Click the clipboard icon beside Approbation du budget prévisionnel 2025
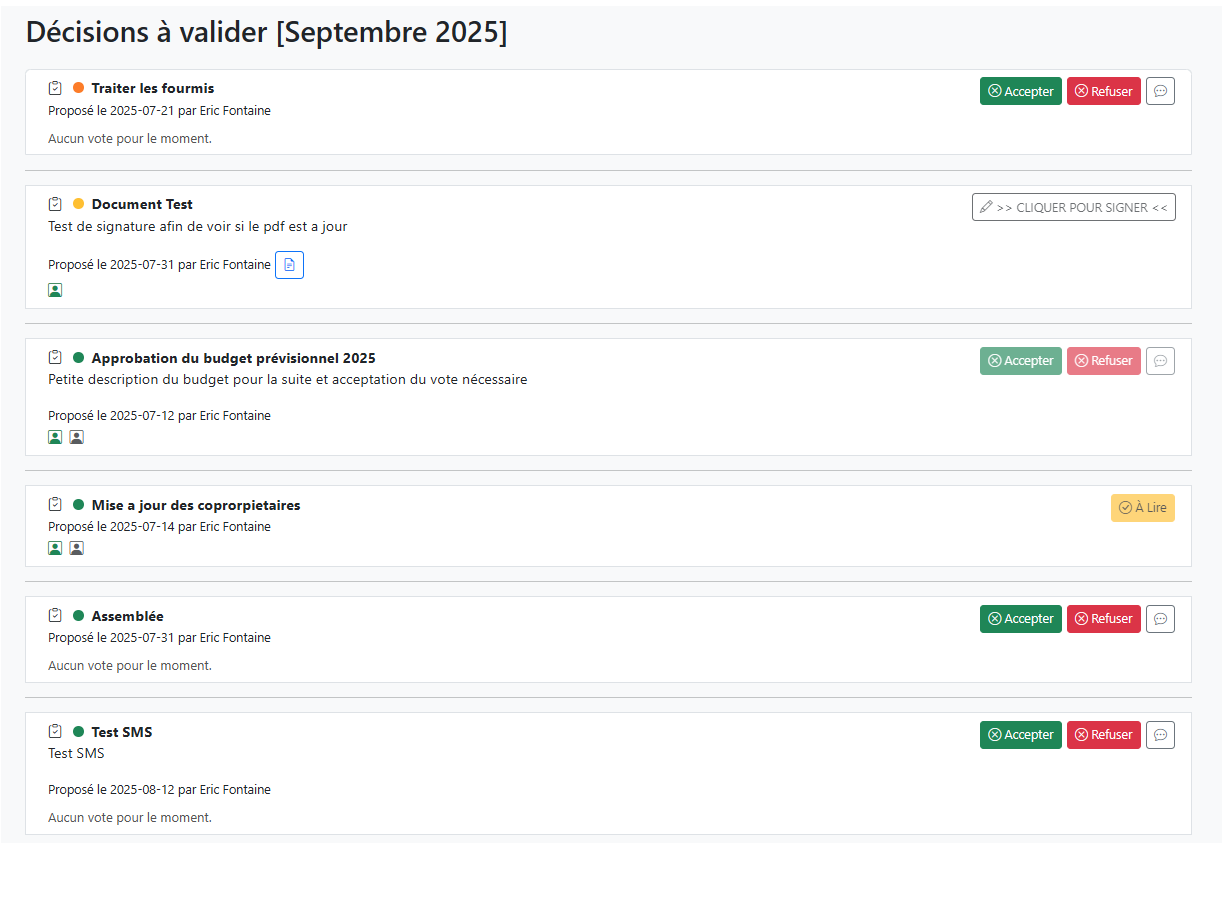 pyautogui.click(x=55, y=357)
